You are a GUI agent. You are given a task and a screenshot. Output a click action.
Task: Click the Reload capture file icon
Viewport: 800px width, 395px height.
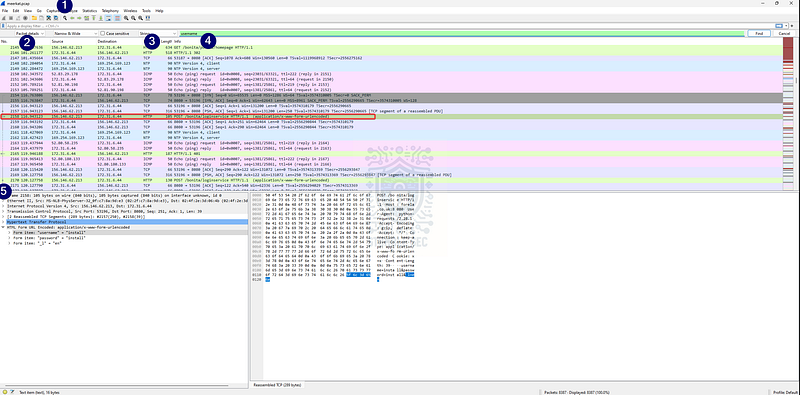pyautogui.click(x=56, y=18)
